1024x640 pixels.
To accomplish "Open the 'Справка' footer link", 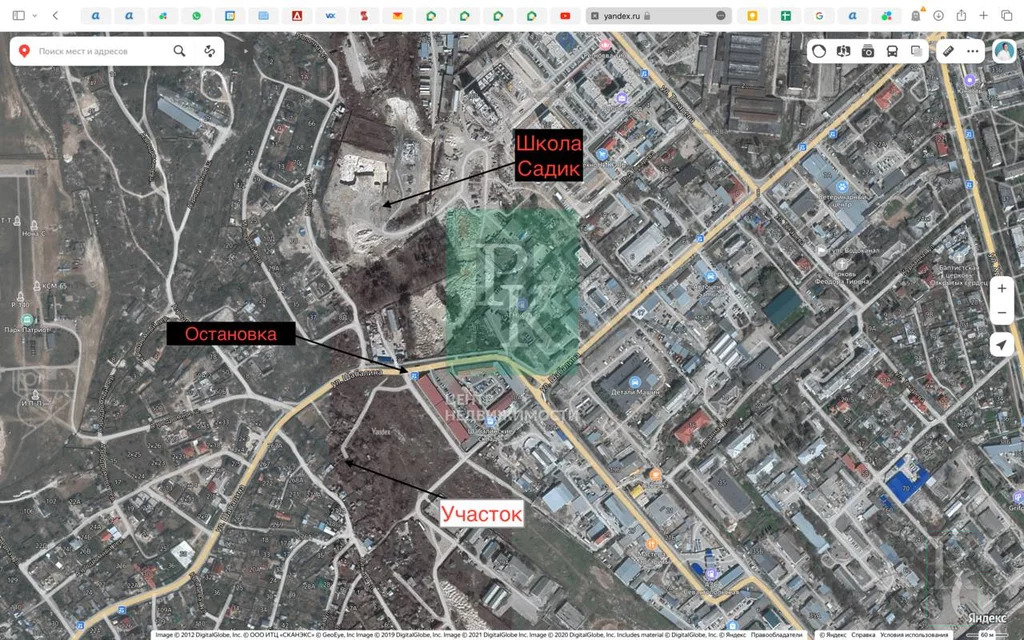I will [863, 635].
